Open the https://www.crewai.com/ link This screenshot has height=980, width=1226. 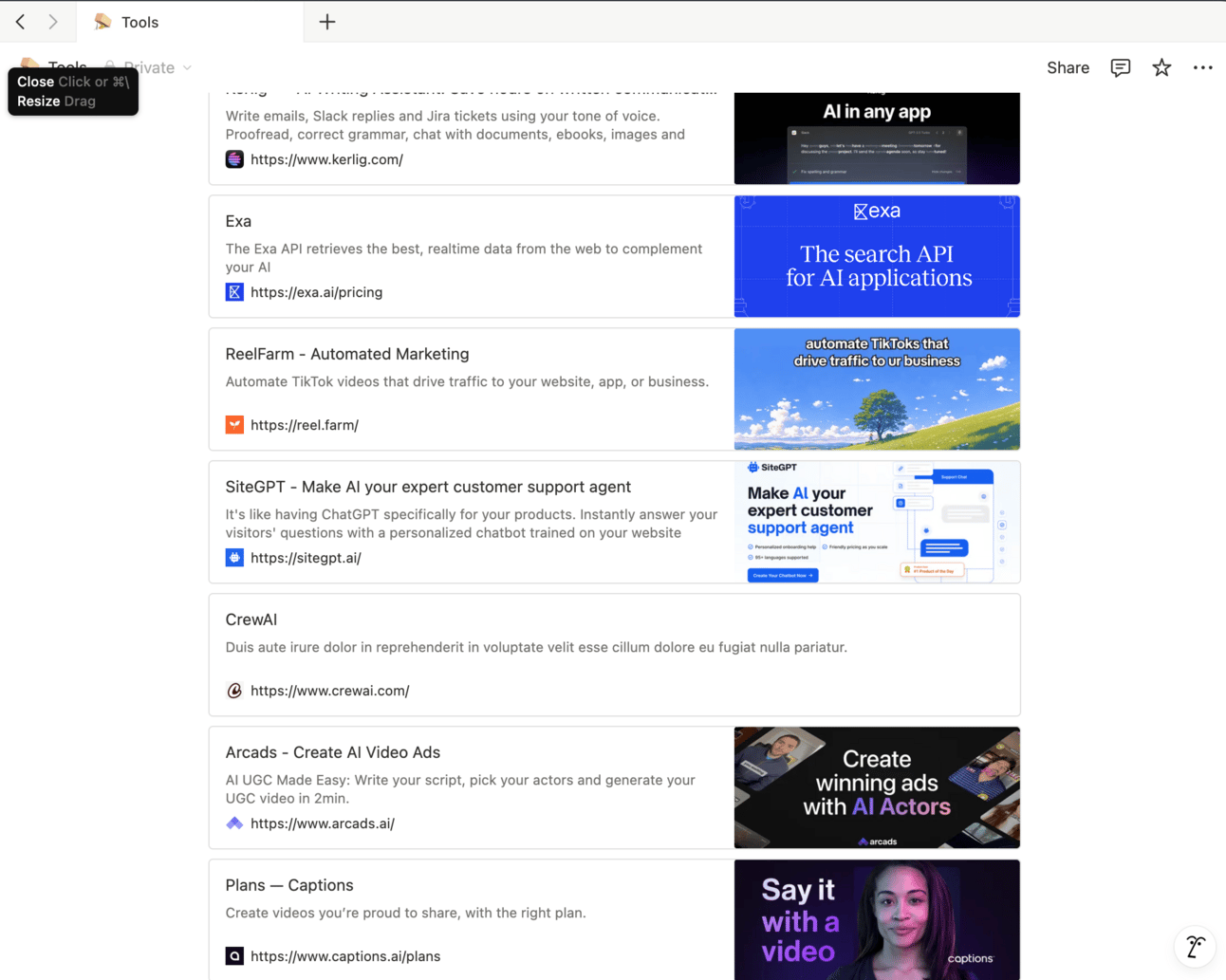(329, 691)
